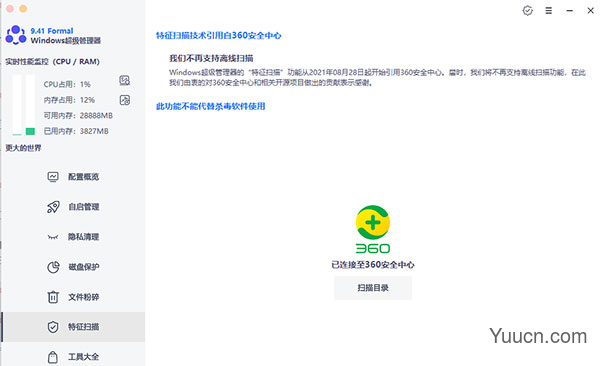Close the window with X button
This screenshot has height=366, width=600.
590,11
